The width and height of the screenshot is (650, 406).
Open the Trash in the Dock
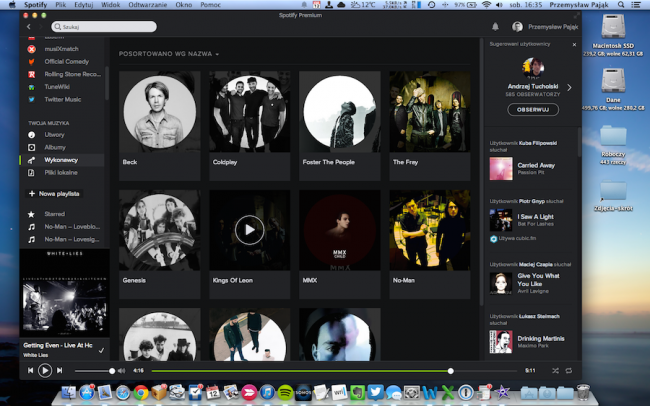[x=583, y=392]
